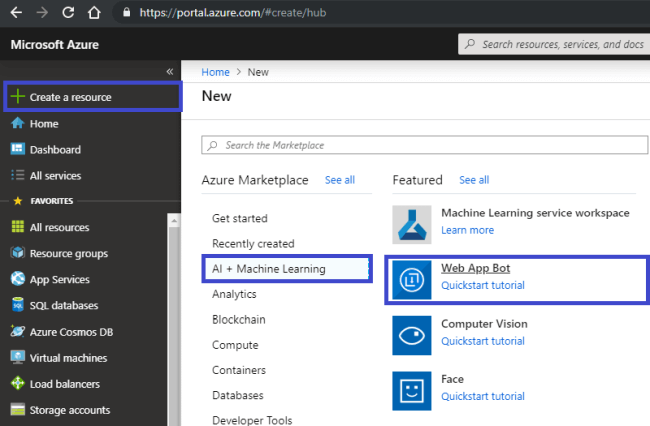Click the App Services globe icon

pyautogui.click(x=18, y=278)
